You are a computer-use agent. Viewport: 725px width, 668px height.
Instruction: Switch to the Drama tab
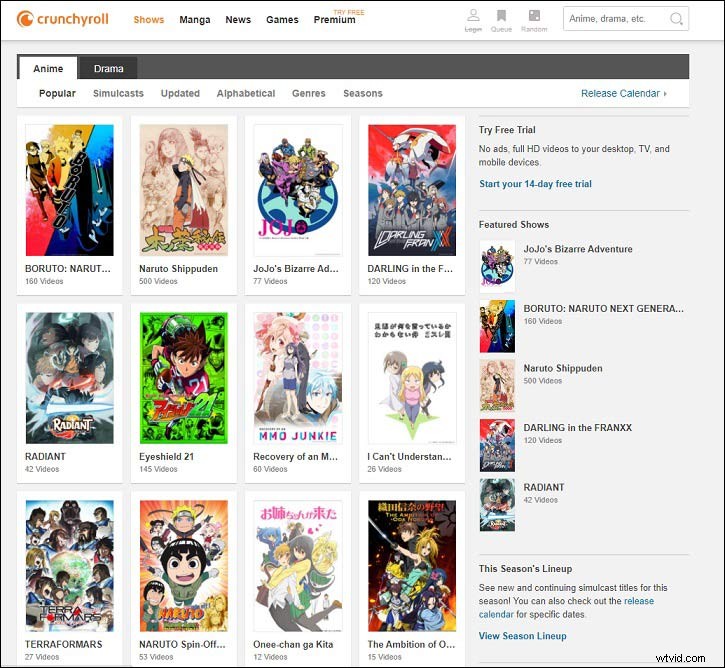pos(109,68)
